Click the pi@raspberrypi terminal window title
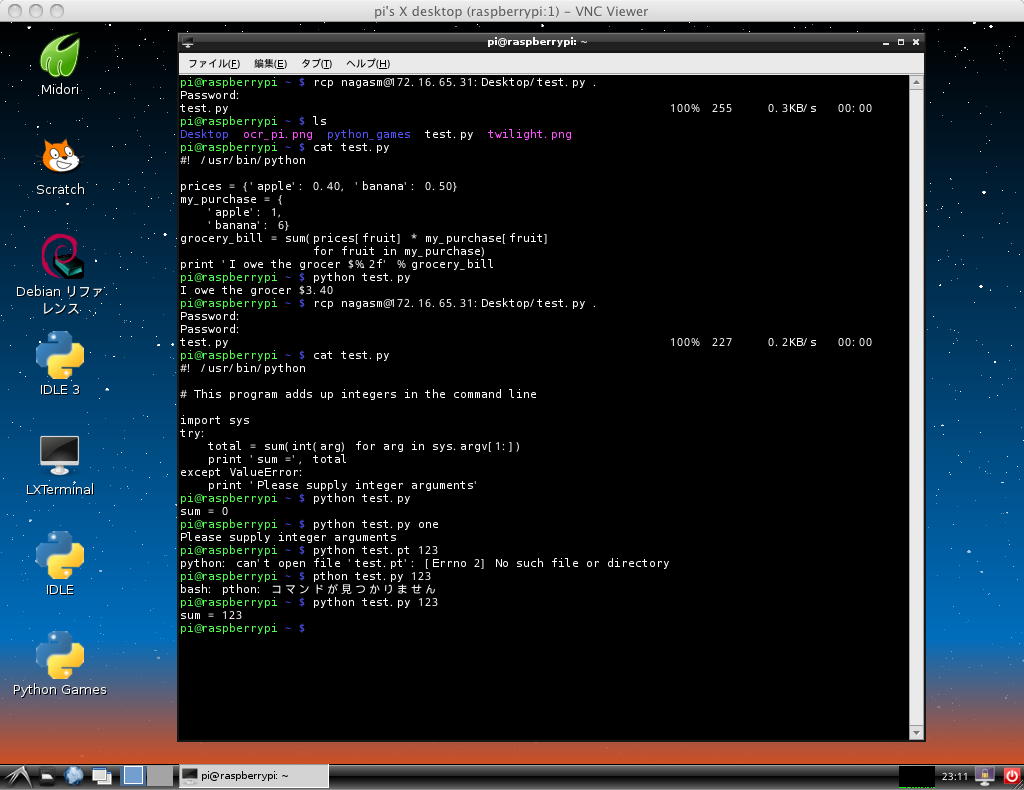 pyautogui.click(x=537, y=42)
